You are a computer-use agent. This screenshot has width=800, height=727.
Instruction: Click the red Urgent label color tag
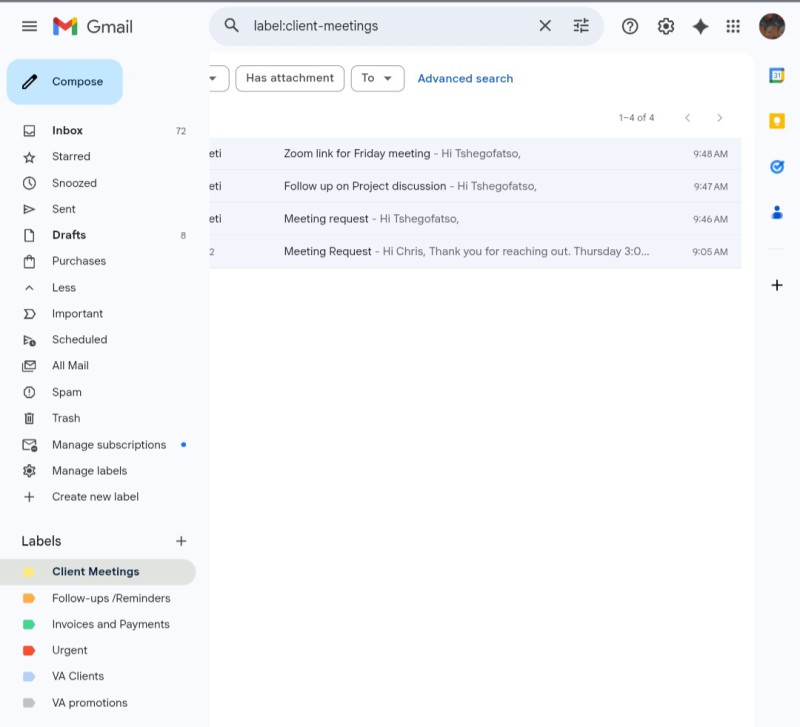29,650
